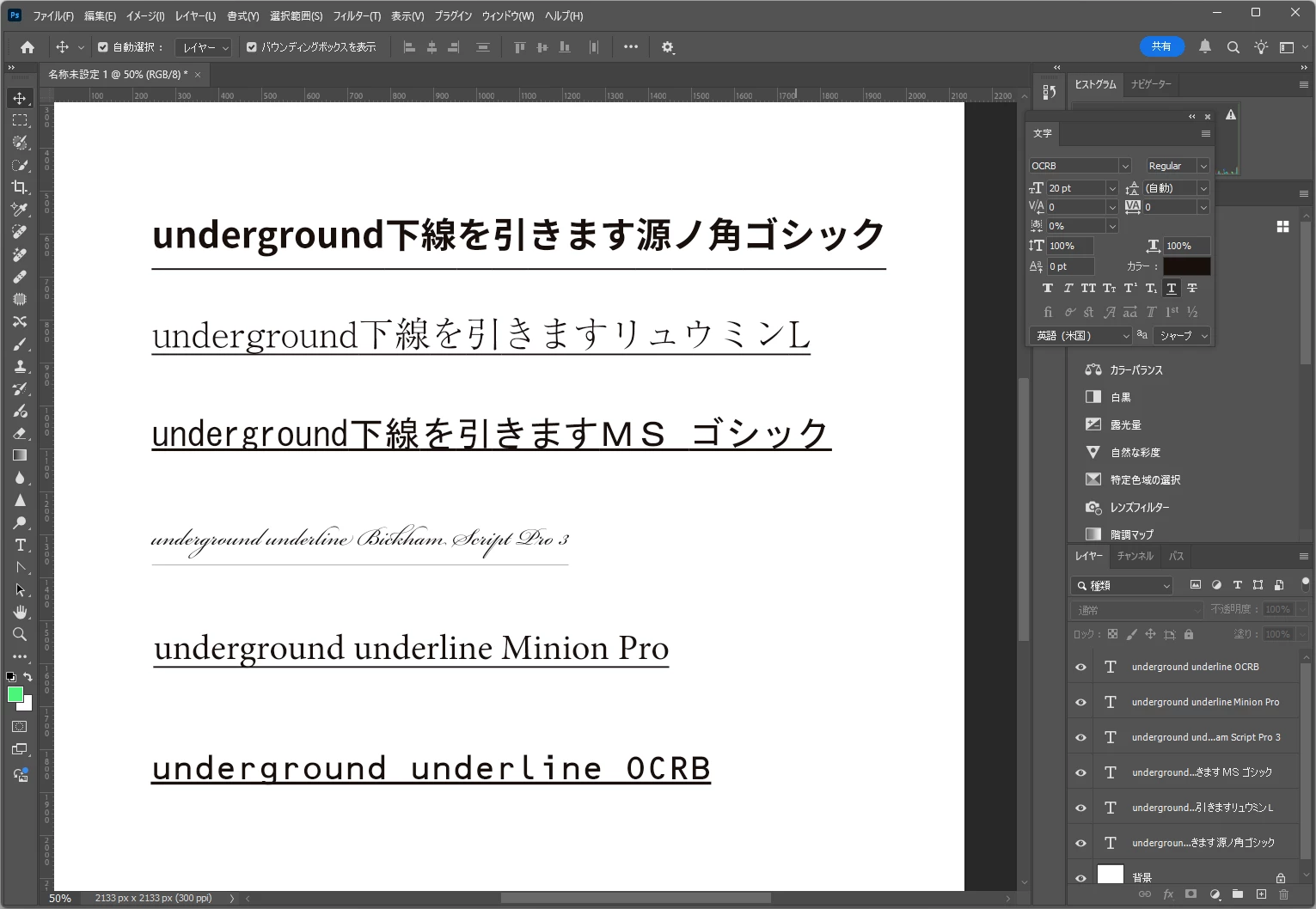The image size is (1316, 909).
Task: Click the 共有 share button
Action: pyautogui.click(x=1162, y=47)
